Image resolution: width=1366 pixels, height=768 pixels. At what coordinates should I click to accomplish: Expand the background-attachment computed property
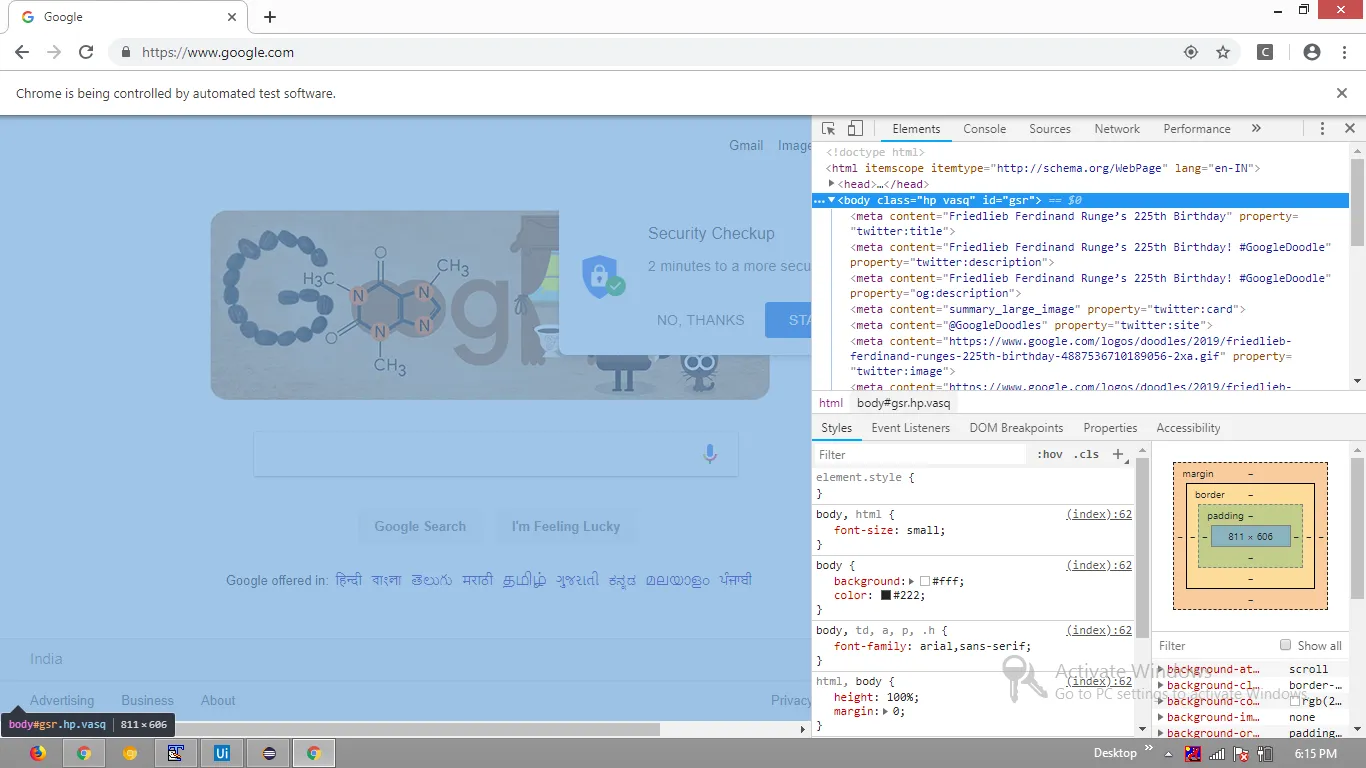pos(1161,670)
